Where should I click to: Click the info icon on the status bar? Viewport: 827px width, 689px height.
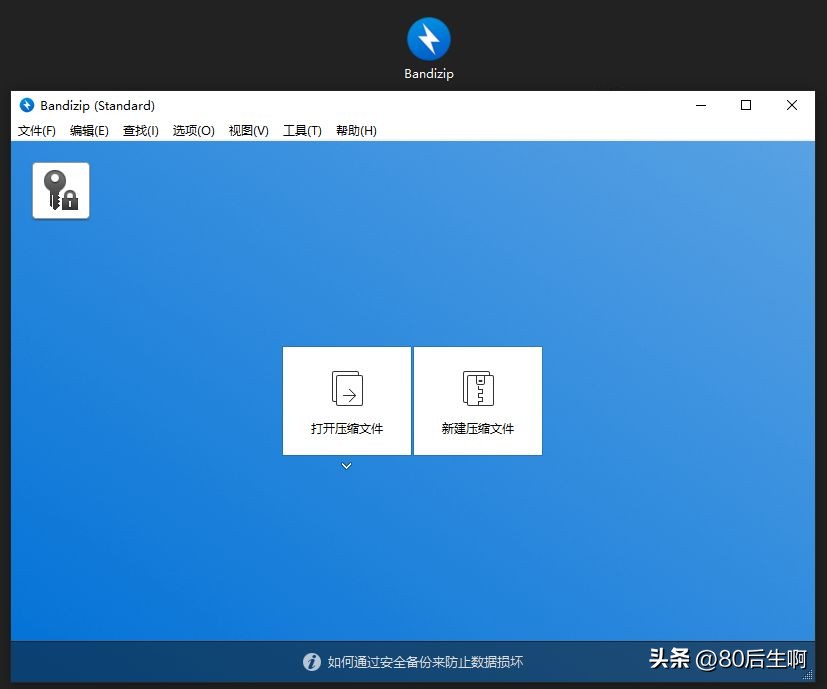point(312,662)
